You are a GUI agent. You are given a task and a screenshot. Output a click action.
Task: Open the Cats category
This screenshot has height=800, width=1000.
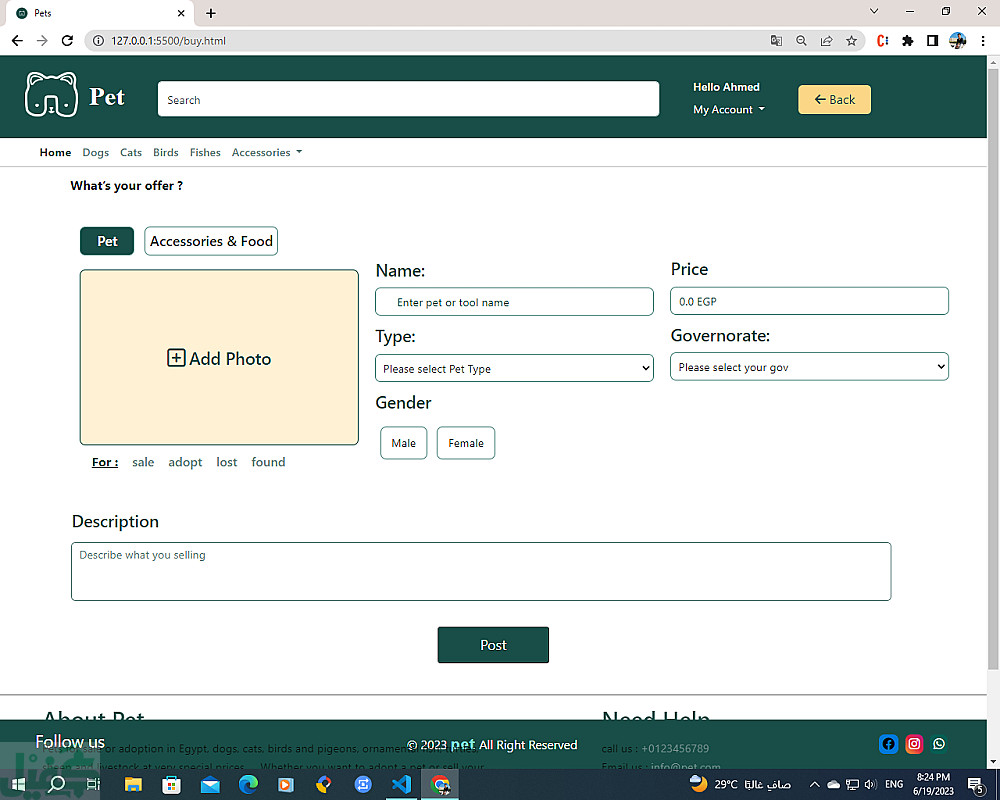click(x=131, y=152)
